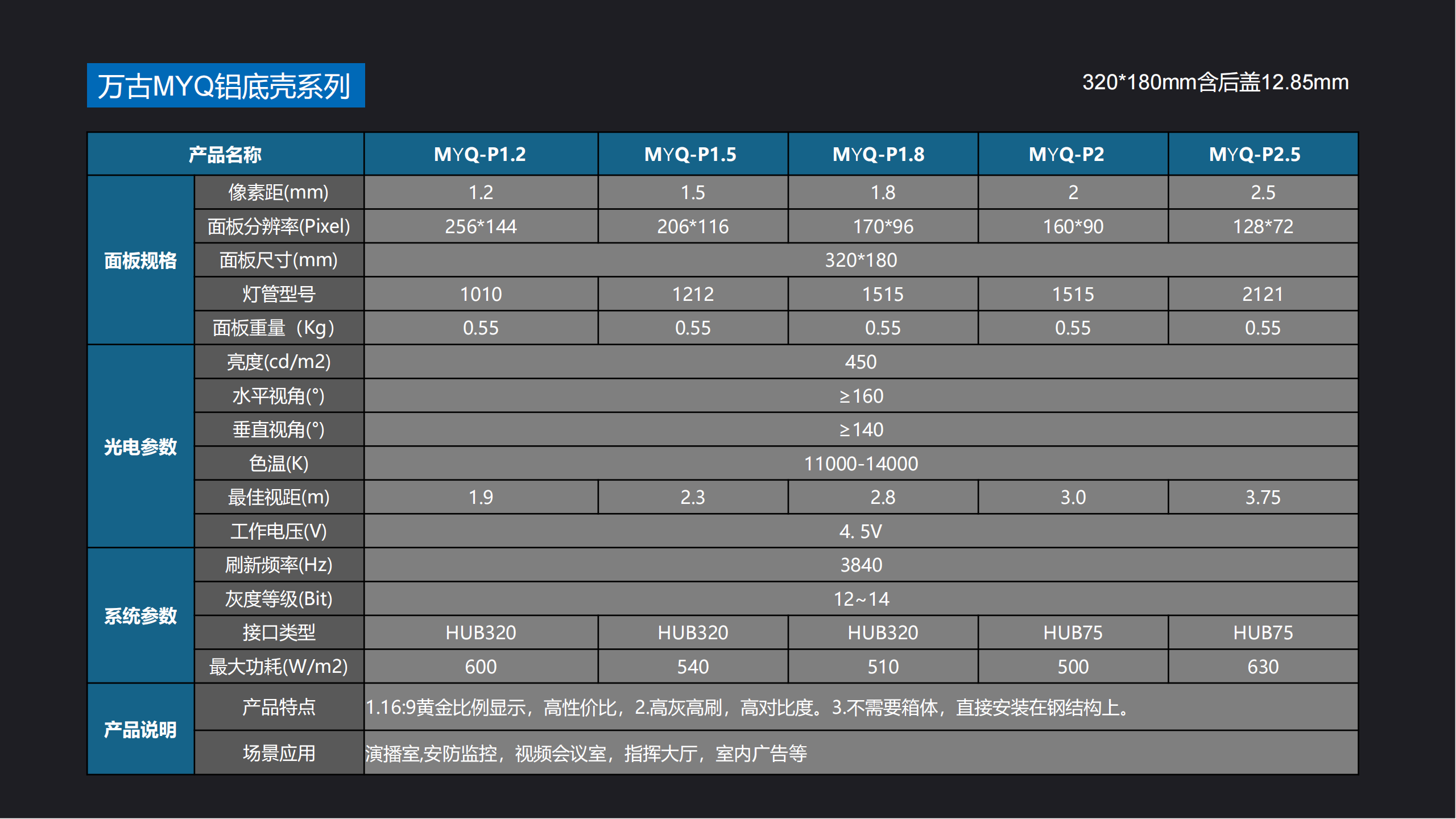The height and width of the screenshot is (819, 1456).
Task: Click the viewing distance value '2.8'
Action: pos(883,497)
